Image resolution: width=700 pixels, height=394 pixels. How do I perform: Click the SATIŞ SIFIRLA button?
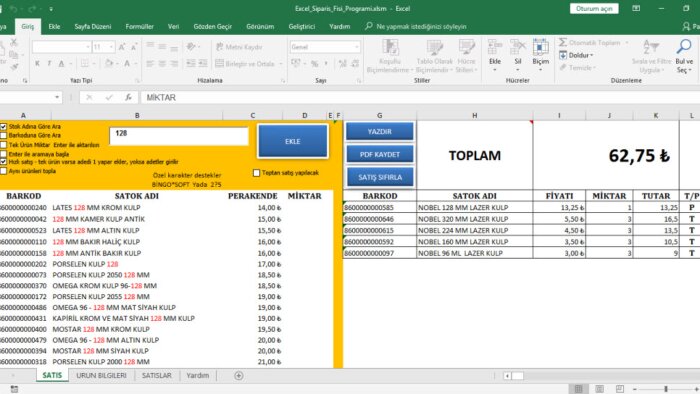380,177
